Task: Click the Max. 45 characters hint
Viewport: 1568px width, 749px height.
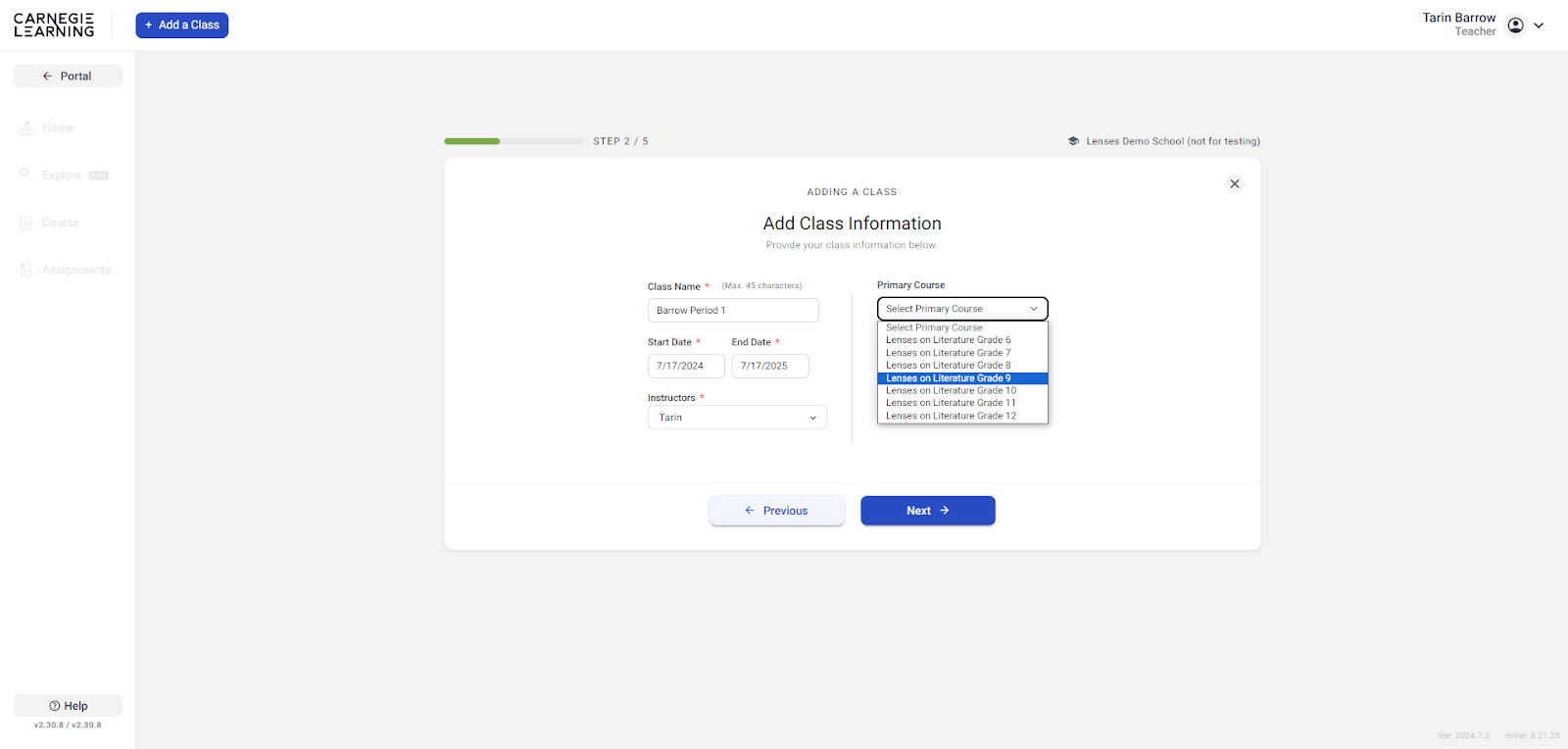Action: coord(761,286)
